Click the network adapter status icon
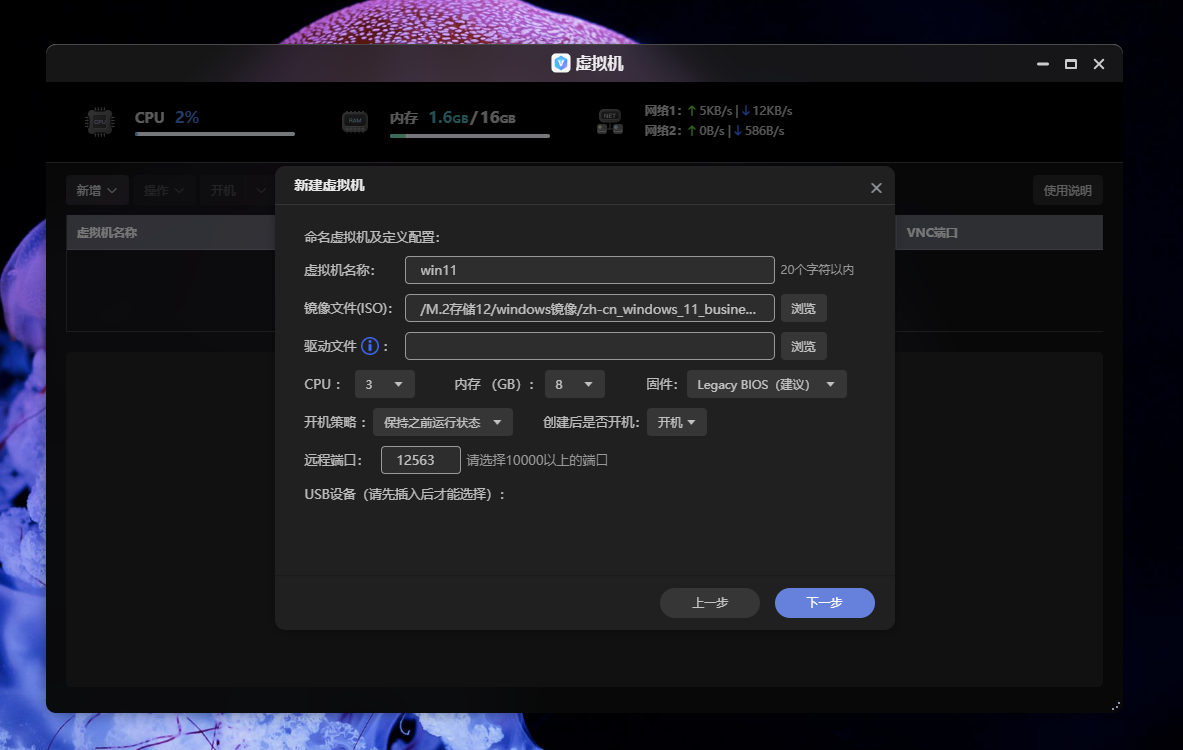The image size is (1183, 750). (608, 119)
